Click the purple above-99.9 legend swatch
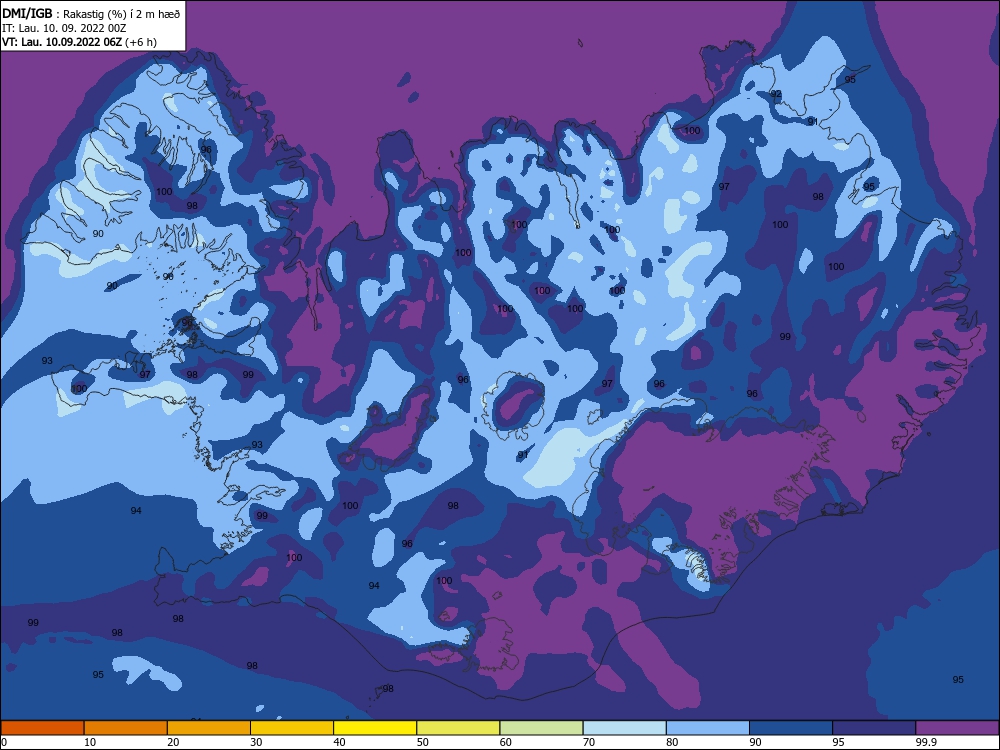 (x=957, y=728)
